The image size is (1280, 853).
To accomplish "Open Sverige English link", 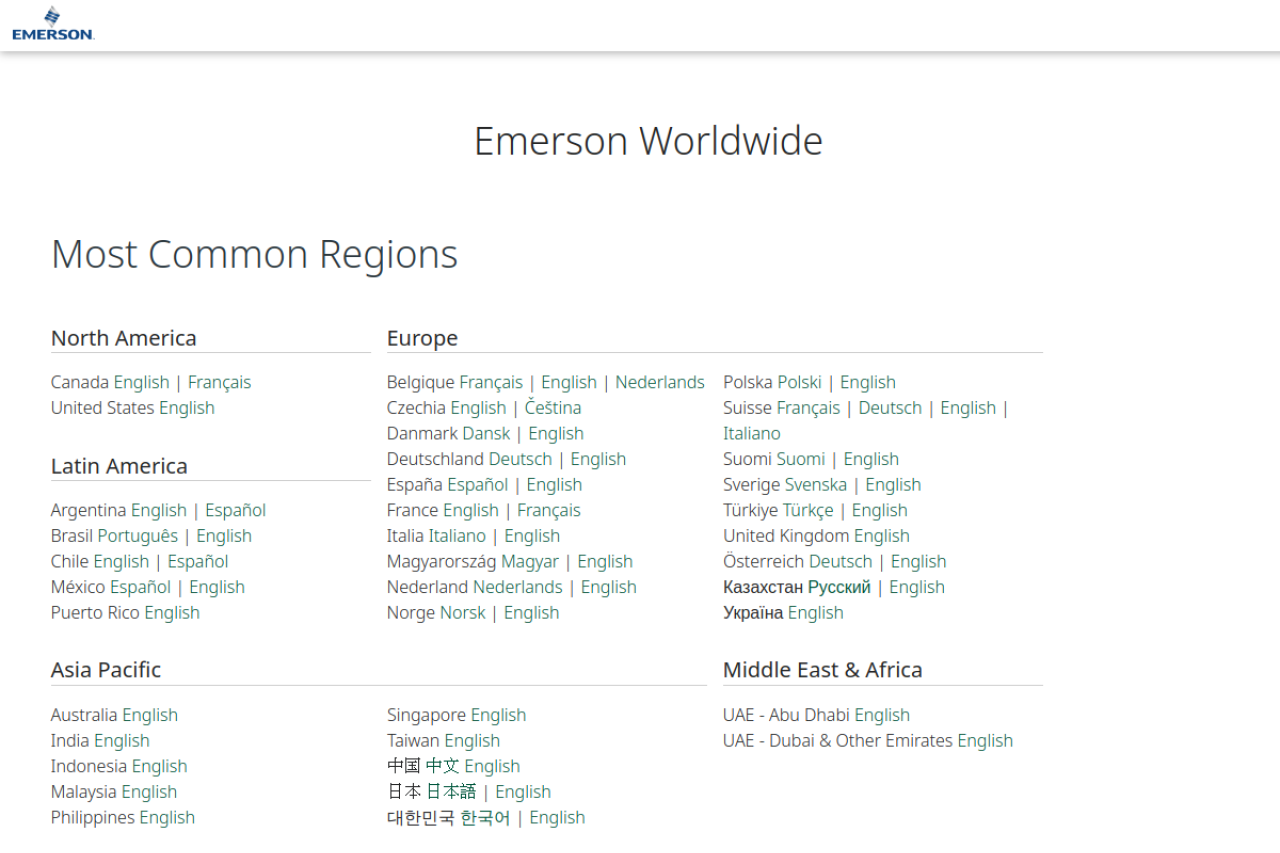I will [893, 485].
